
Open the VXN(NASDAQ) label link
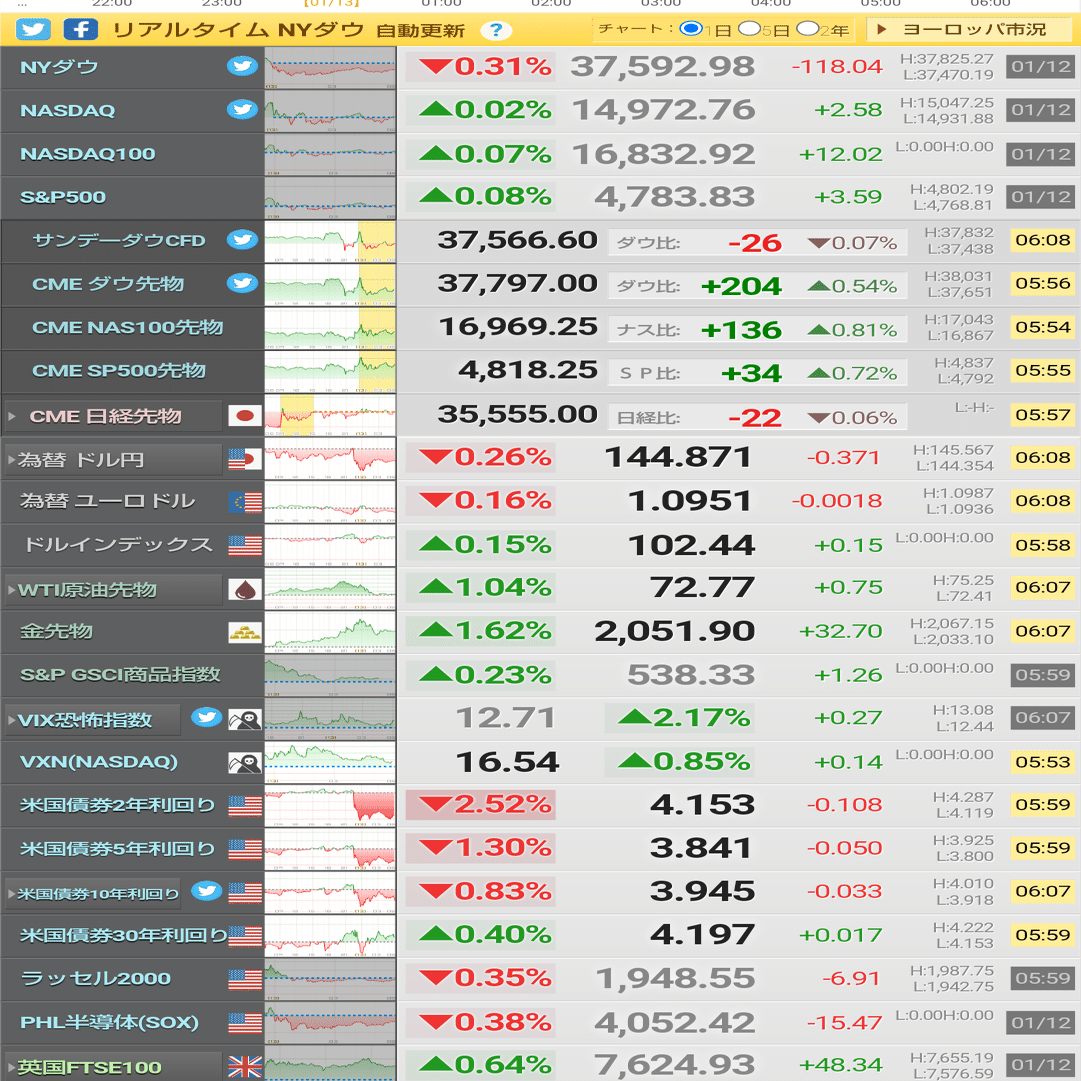(x=99, y=762)
